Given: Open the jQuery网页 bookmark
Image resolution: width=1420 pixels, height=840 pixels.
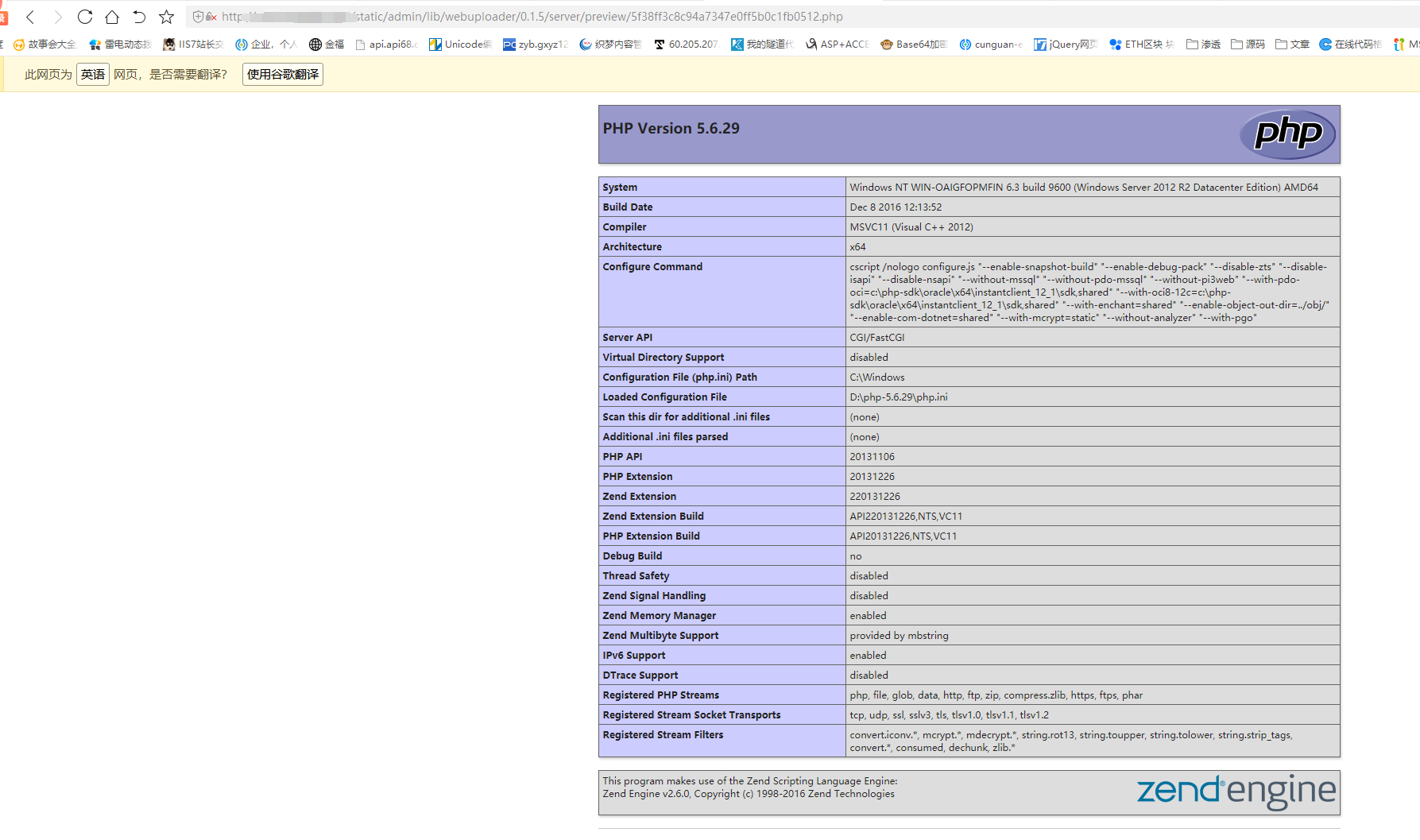Looking at the screenshot, I should (x=1066, y=45).
